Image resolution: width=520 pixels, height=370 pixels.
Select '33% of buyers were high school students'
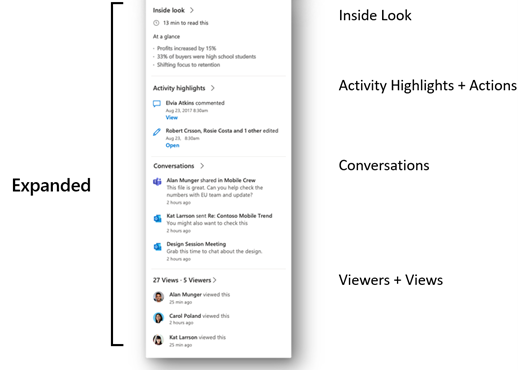pyautogui.click(x=206, y=57)
